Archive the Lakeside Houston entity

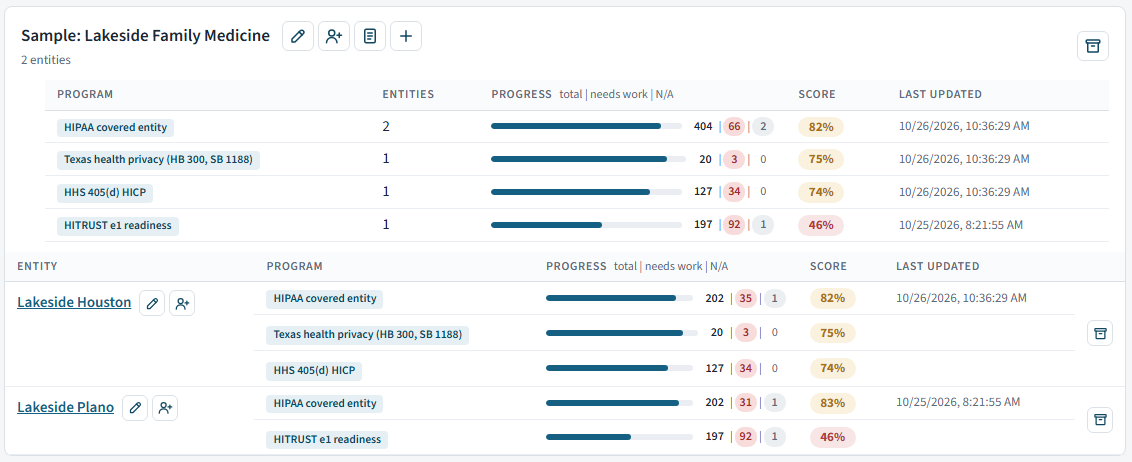pos(1100,333)
